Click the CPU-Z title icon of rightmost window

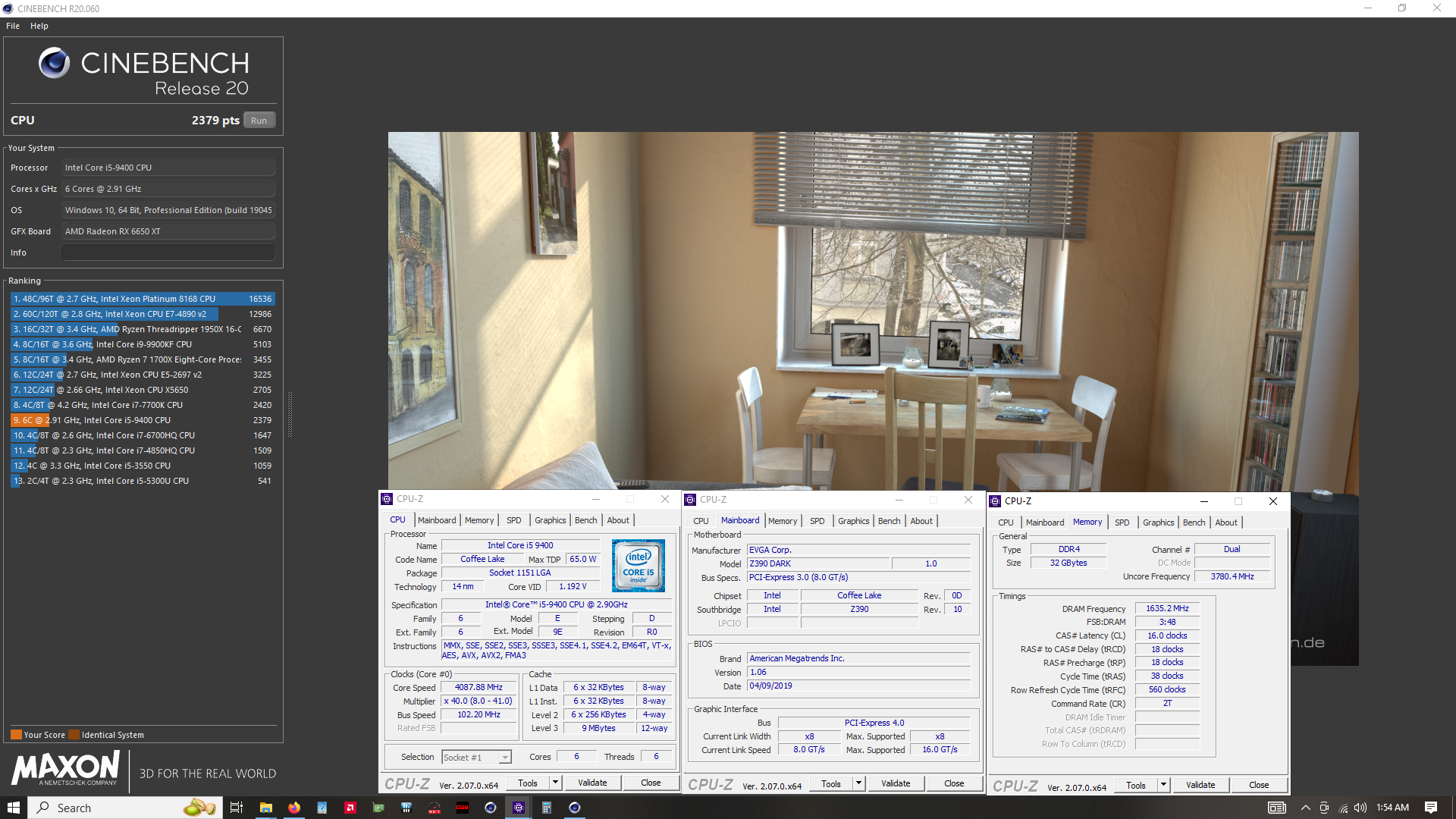point(995,501)
